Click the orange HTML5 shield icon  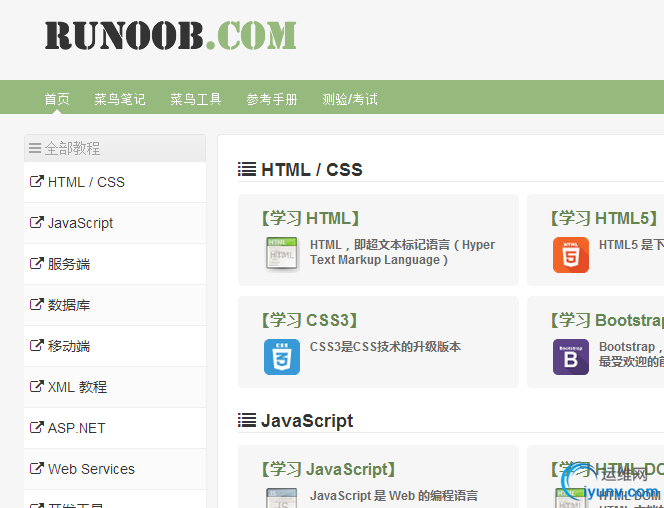[571, 255]
